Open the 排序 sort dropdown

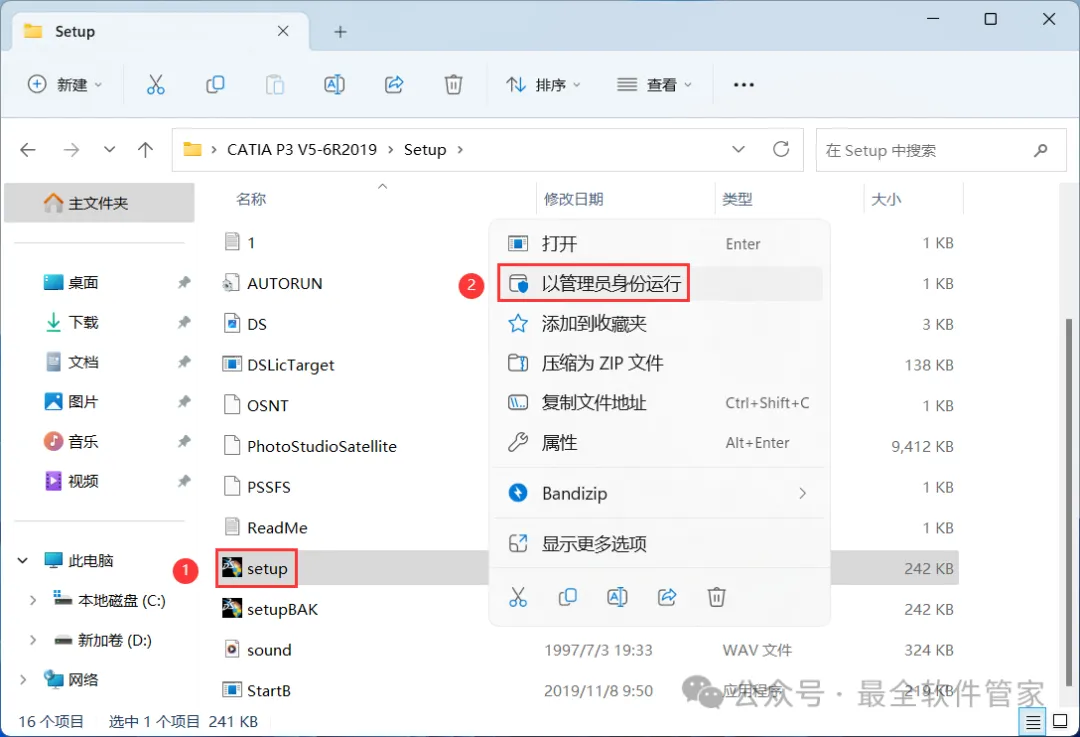point(543,85)
